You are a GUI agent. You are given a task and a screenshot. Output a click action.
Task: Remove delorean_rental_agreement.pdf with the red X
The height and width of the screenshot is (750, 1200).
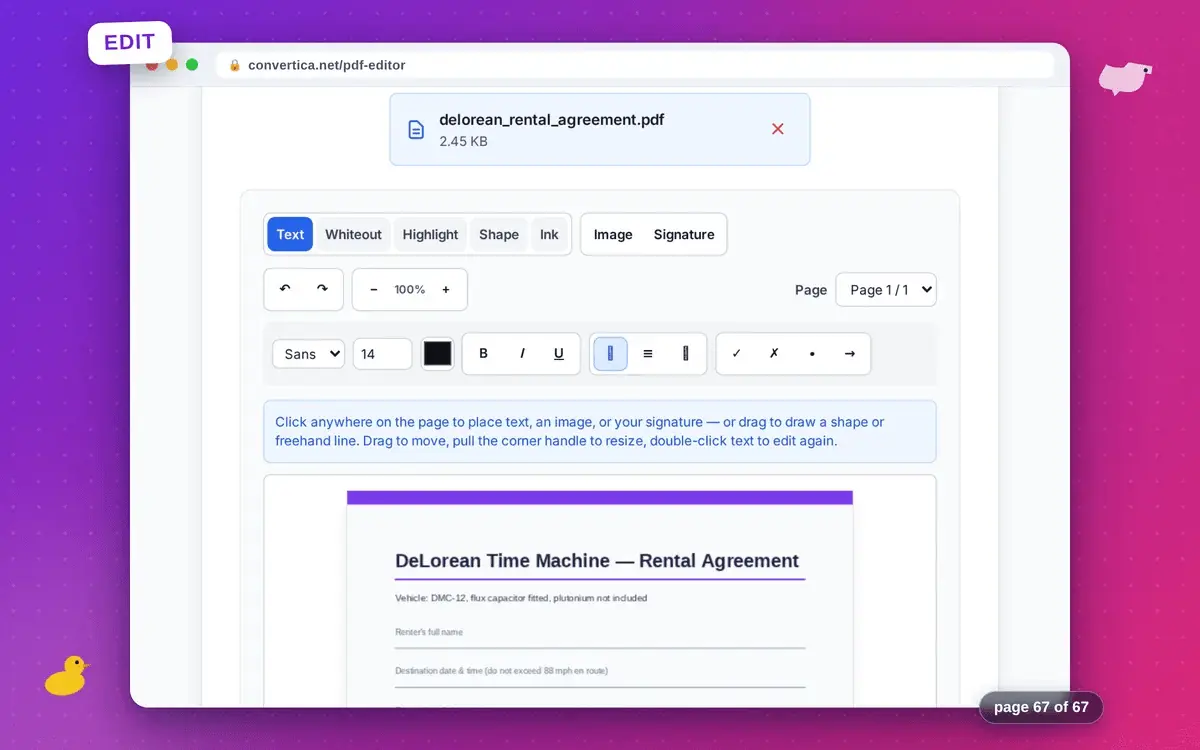(x=778, y=129)
